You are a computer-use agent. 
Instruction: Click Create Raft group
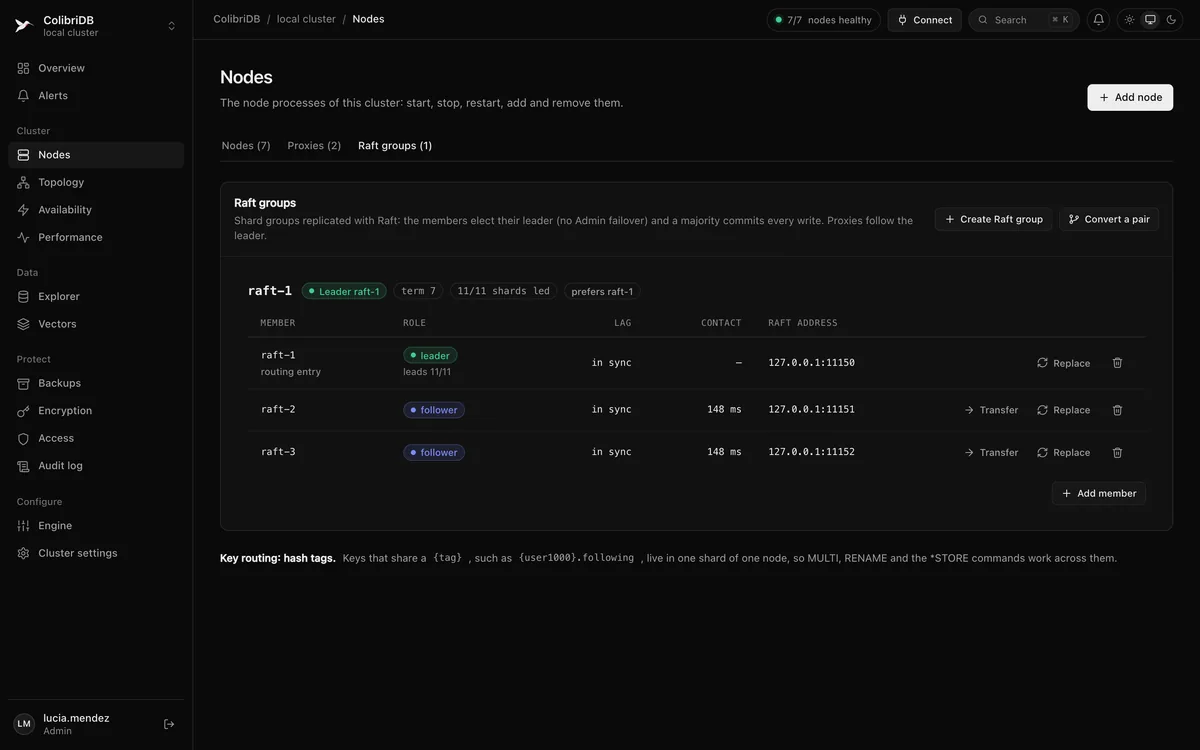(x=993, y=219)
